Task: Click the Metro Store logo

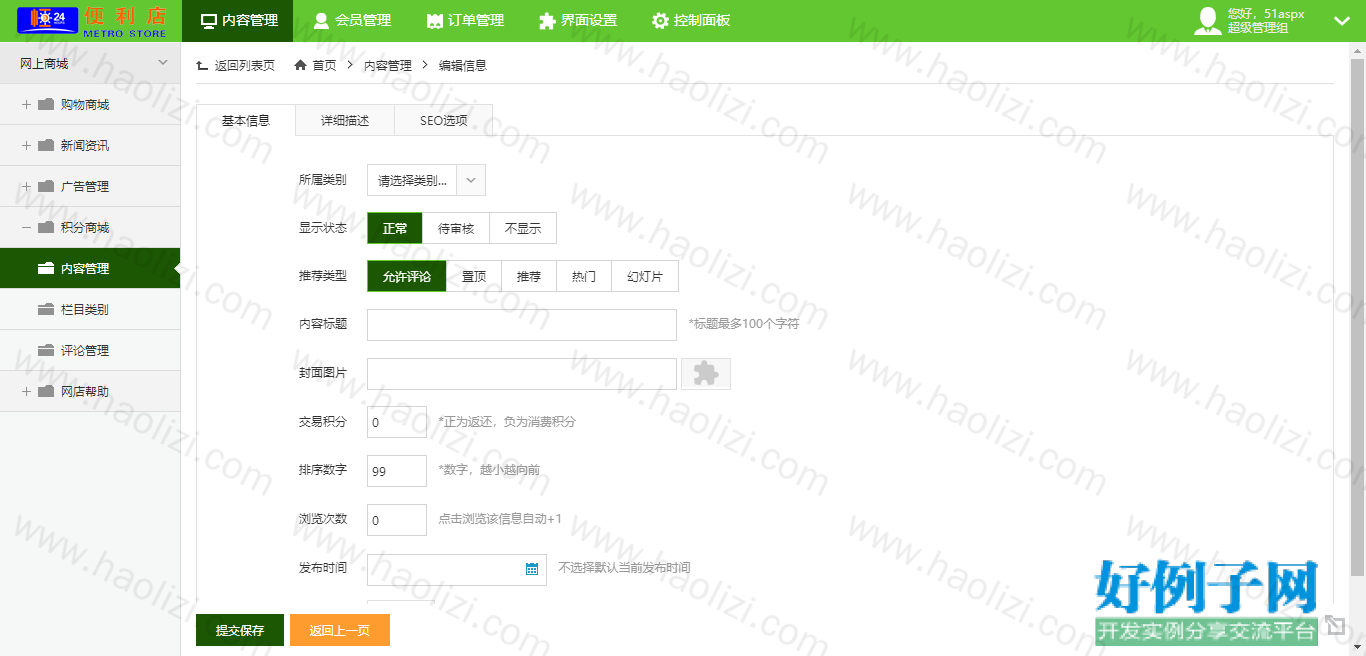Action: point(92,20)
